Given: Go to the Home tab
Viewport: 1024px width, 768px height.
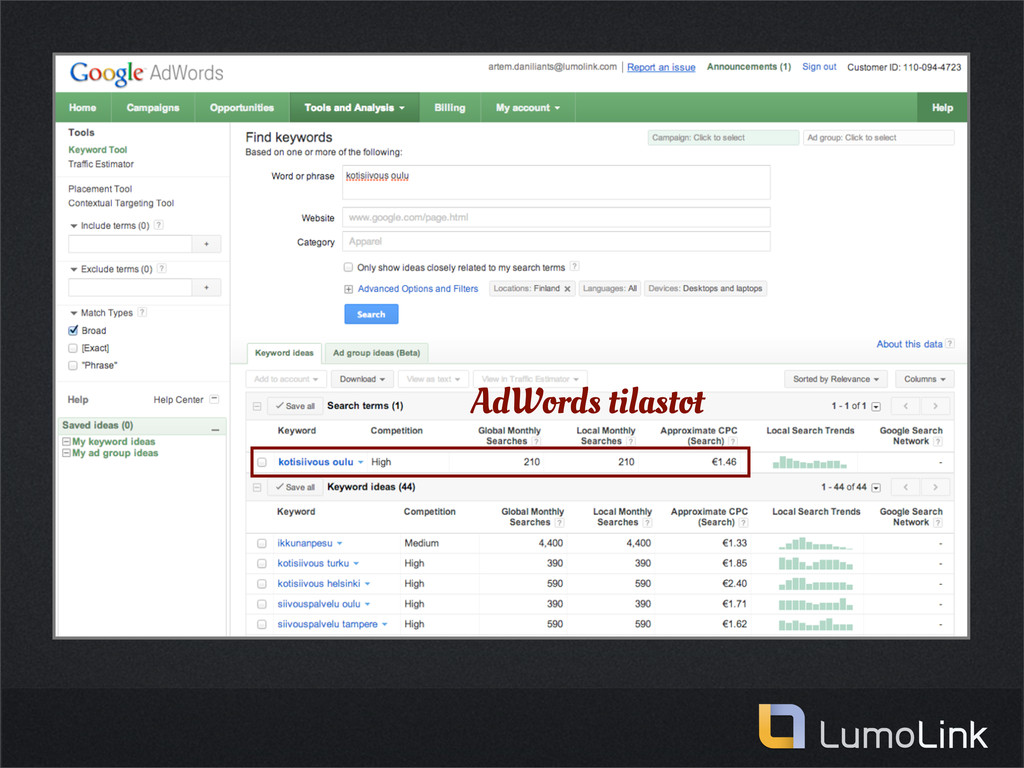Looking at the screenshot, I should (82, 108).
